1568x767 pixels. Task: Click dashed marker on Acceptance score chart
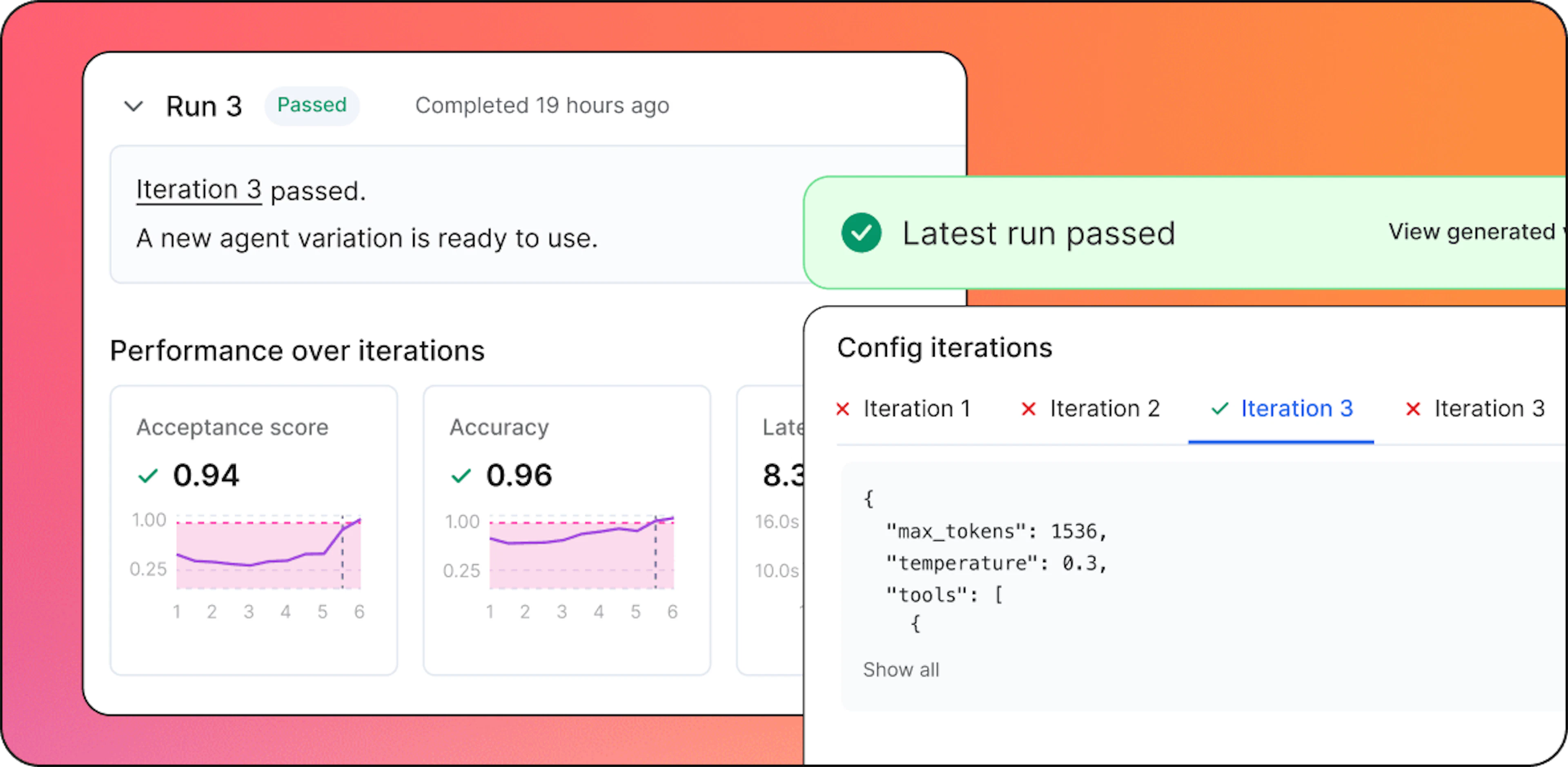342,552
